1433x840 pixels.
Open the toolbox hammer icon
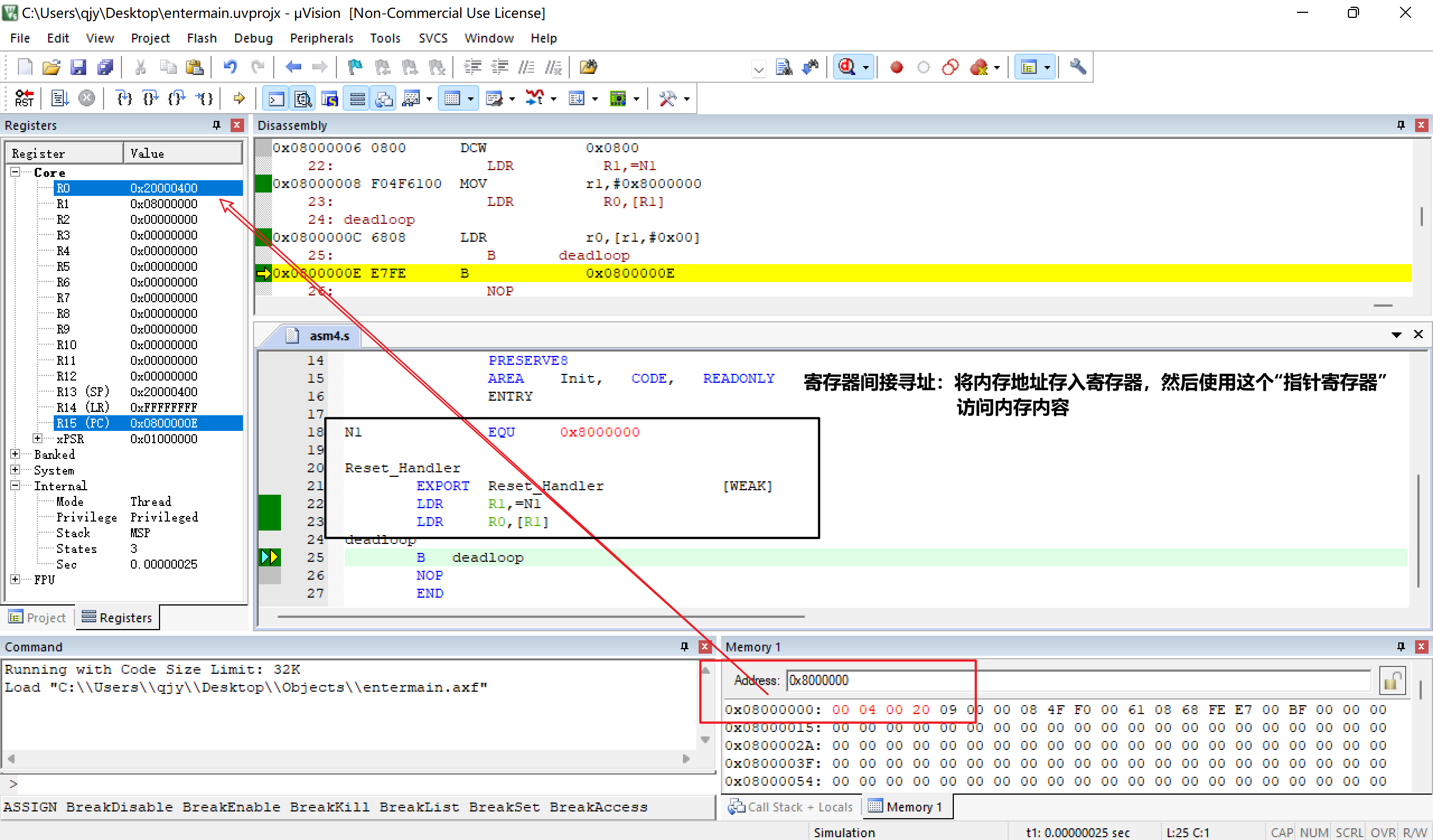point(667,99)
